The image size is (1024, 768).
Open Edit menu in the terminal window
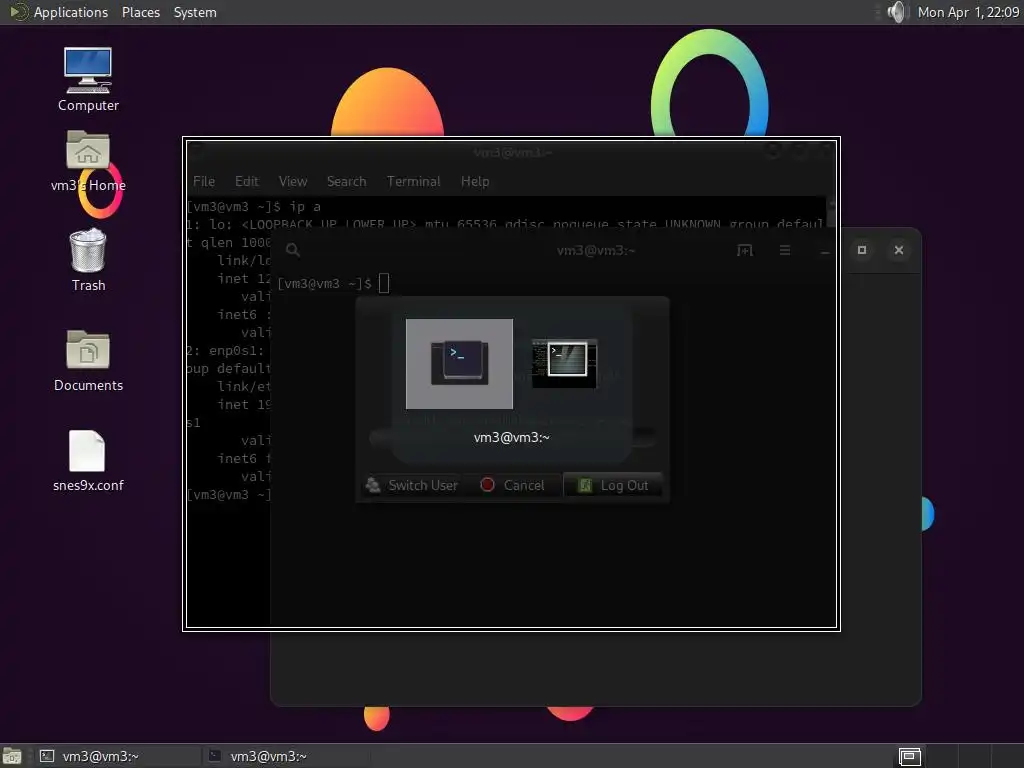tap(246, 181)
